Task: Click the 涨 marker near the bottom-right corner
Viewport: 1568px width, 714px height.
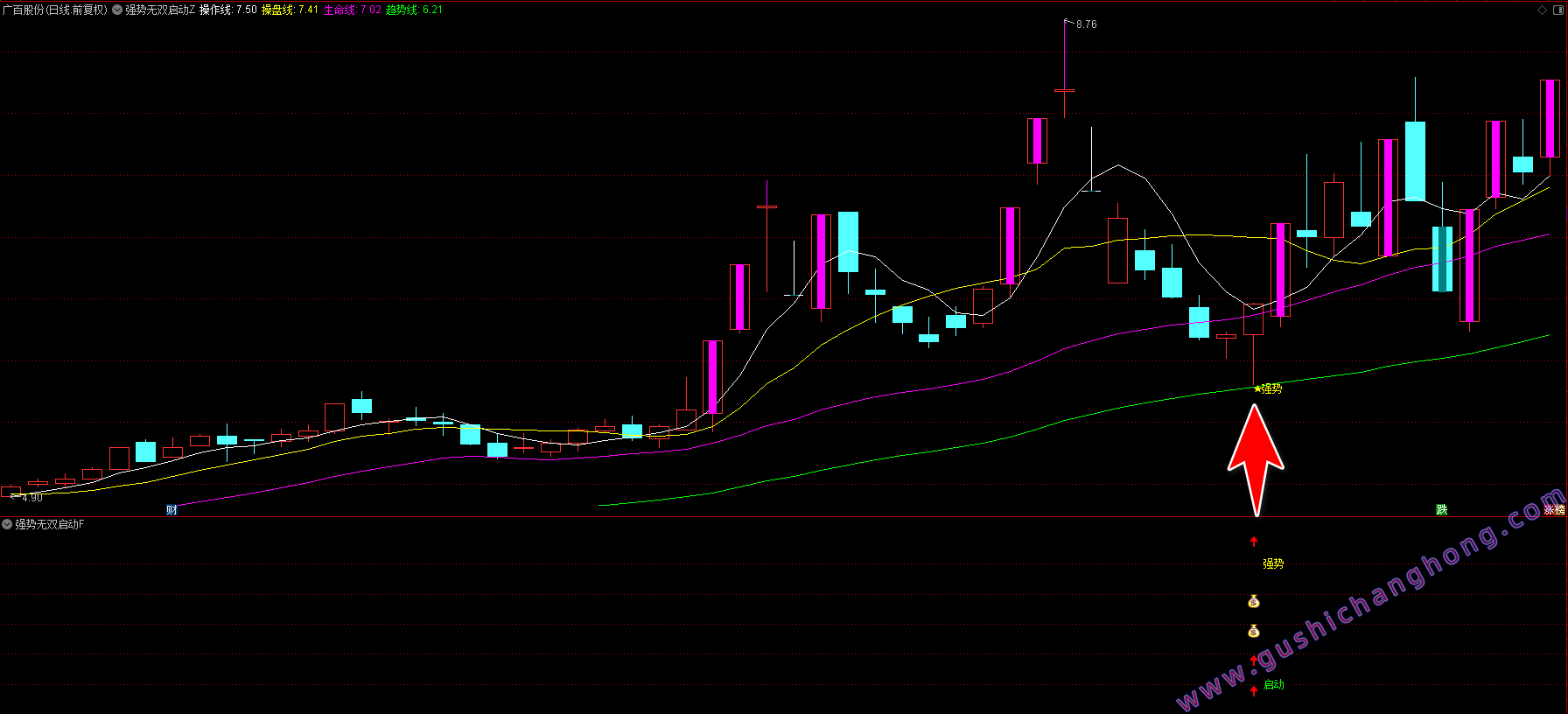Action: 1549,510
